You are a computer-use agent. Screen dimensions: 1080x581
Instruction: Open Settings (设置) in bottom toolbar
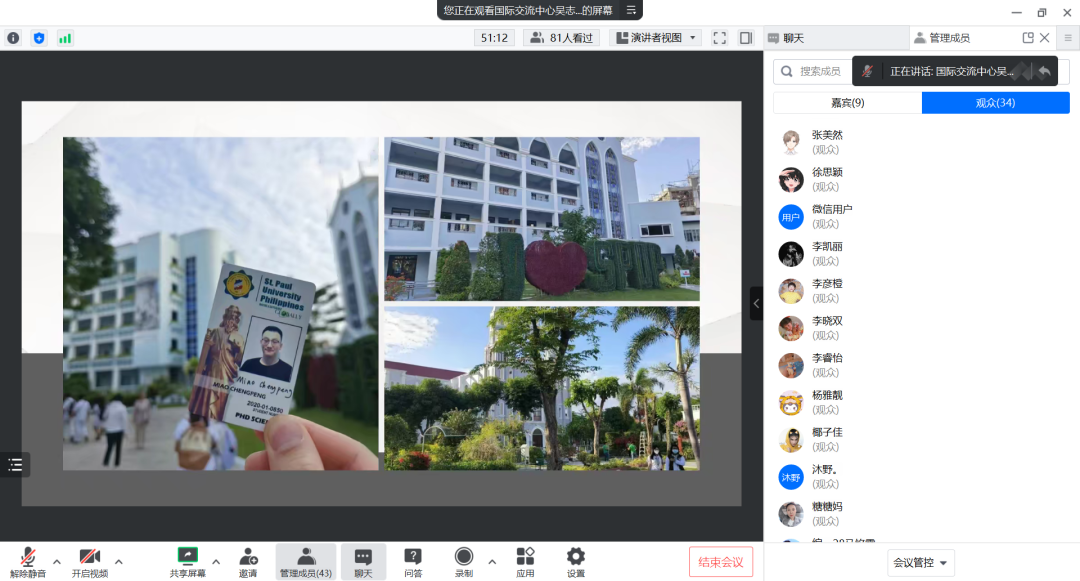pyautogui.click(x=575, y=561)
